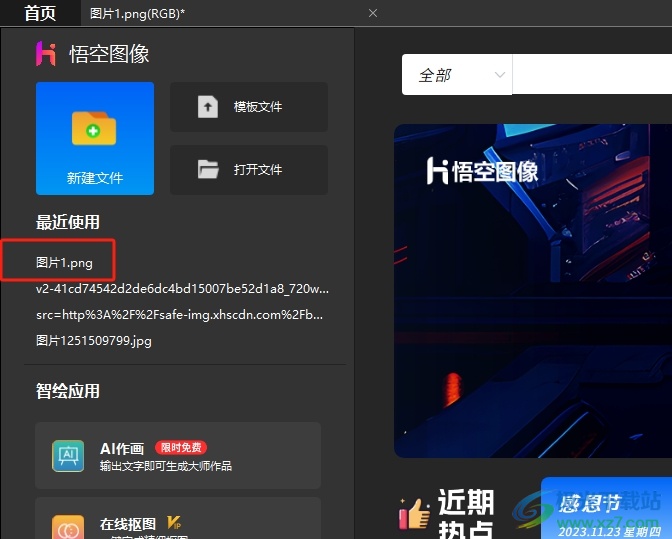The width and height of the screenshot is (672, 539).
Task: Focus the search input field
Action: click(x=592, y=75)
